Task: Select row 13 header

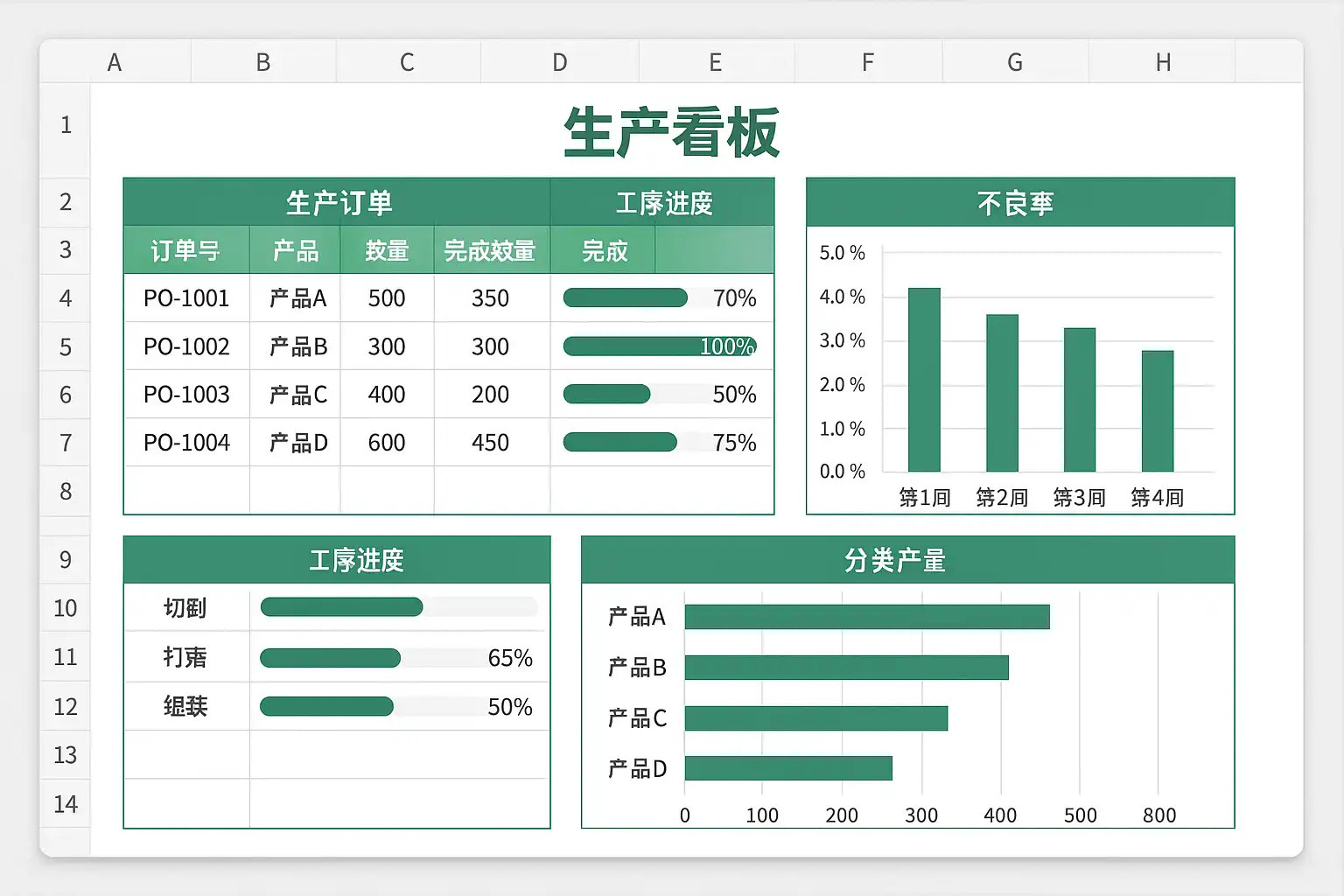Action: point(66,755)
